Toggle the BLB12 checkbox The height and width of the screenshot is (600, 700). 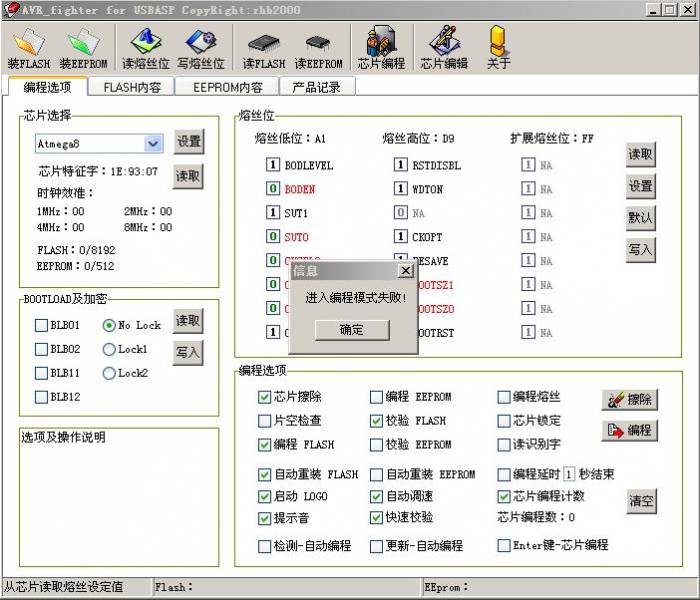coord(41,397)
